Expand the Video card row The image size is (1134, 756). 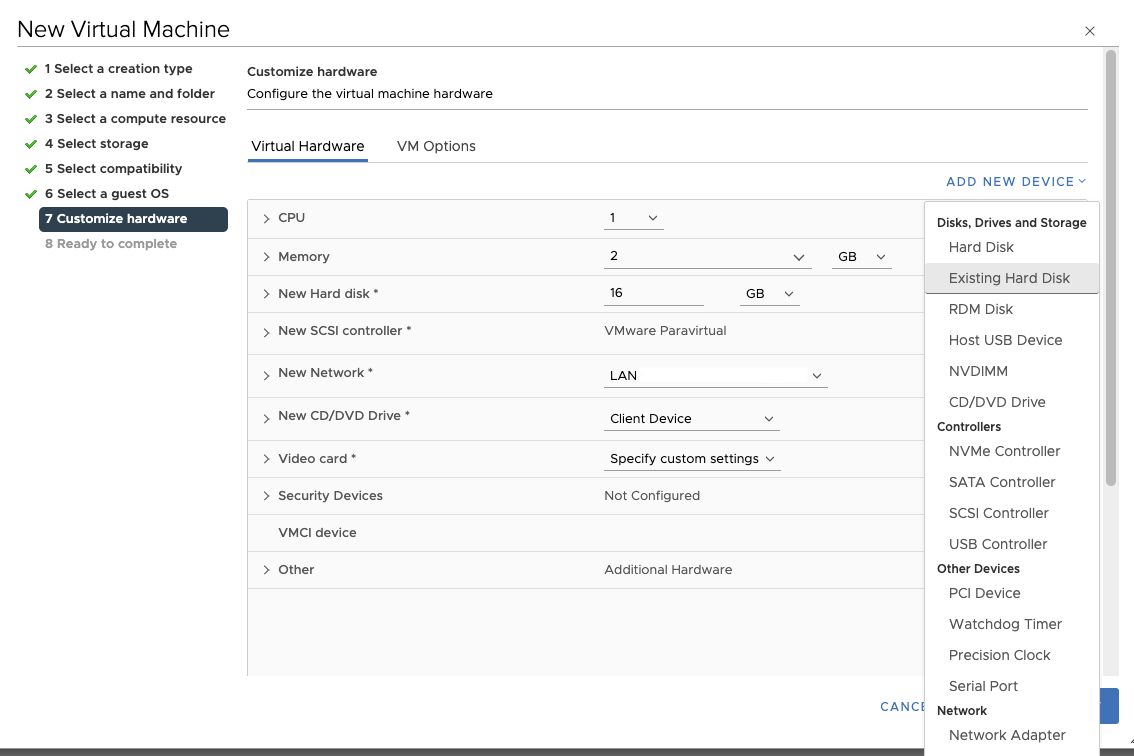click(x=267, y=459)
